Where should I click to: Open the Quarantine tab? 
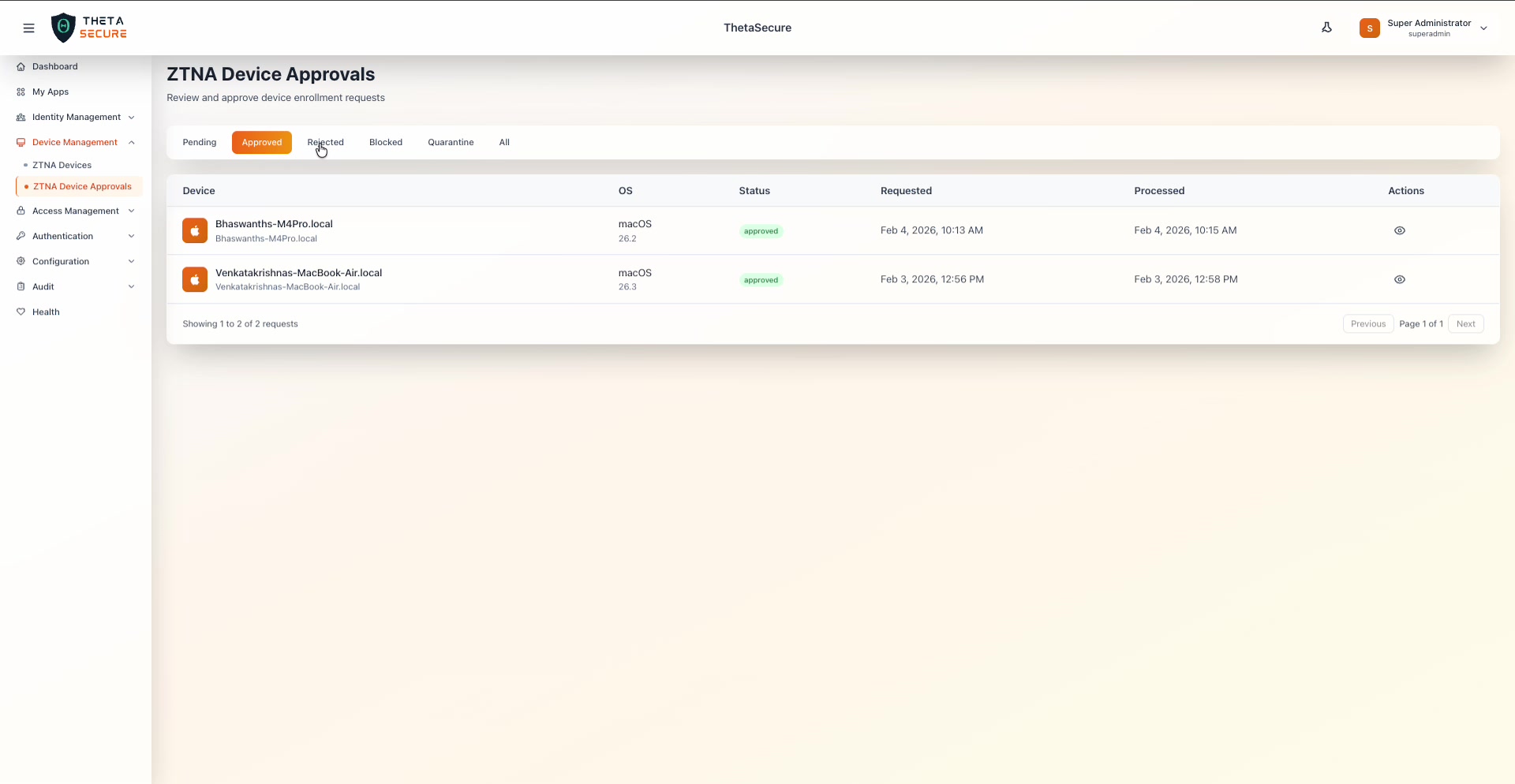451,142
